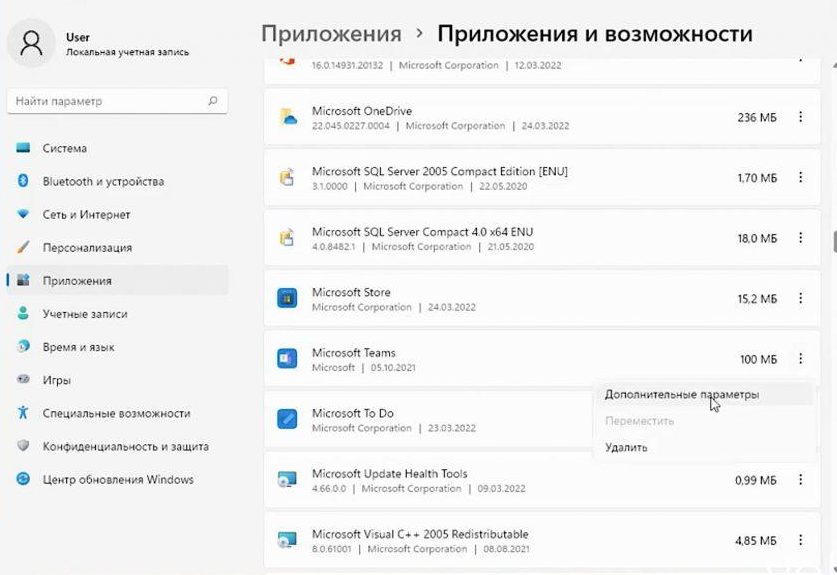Open the three-dot menu for Microsoft OneDrive
The image size is (837, 575).
tap(800, 118)
